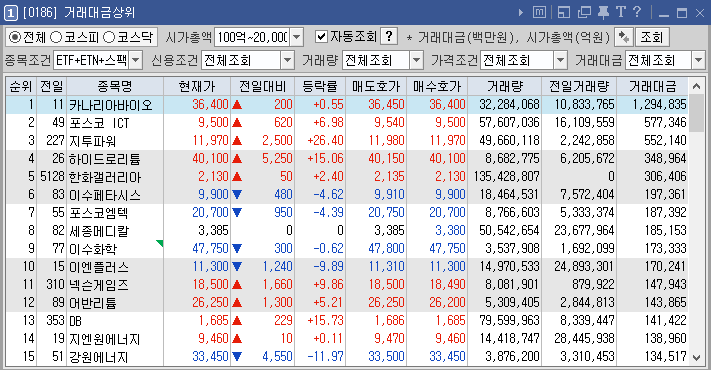Select the 코스피 radio button

pyautogui.click(x=56, y=37)
